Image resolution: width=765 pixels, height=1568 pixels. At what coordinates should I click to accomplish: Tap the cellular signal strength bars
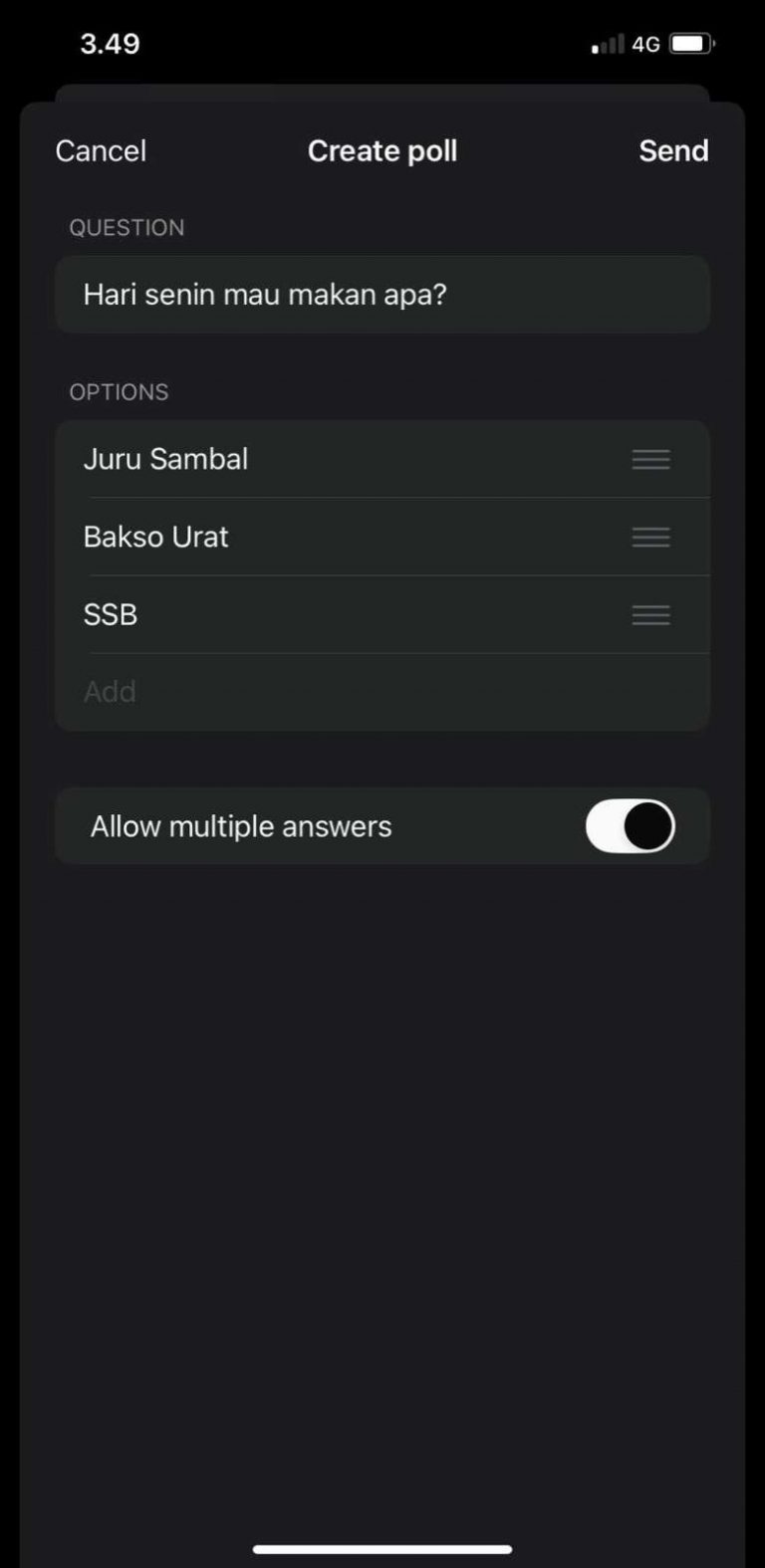(x=607, y=44)
